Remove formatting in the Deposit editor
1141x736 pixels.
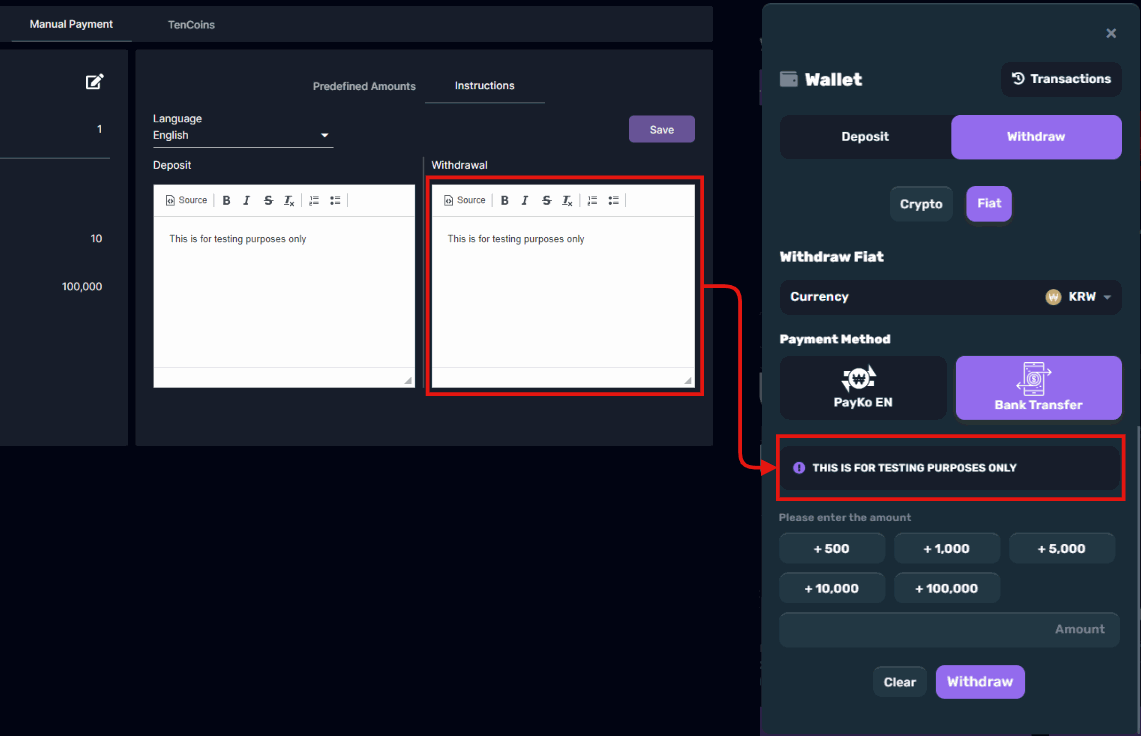[289, 200]
